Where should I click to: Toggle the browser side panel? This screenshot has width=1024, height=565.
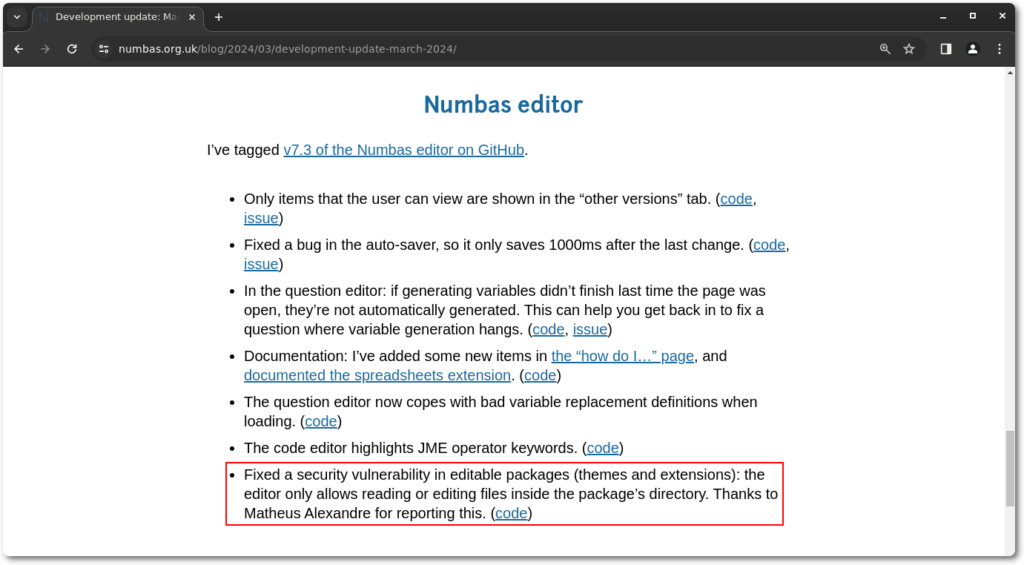946,49
